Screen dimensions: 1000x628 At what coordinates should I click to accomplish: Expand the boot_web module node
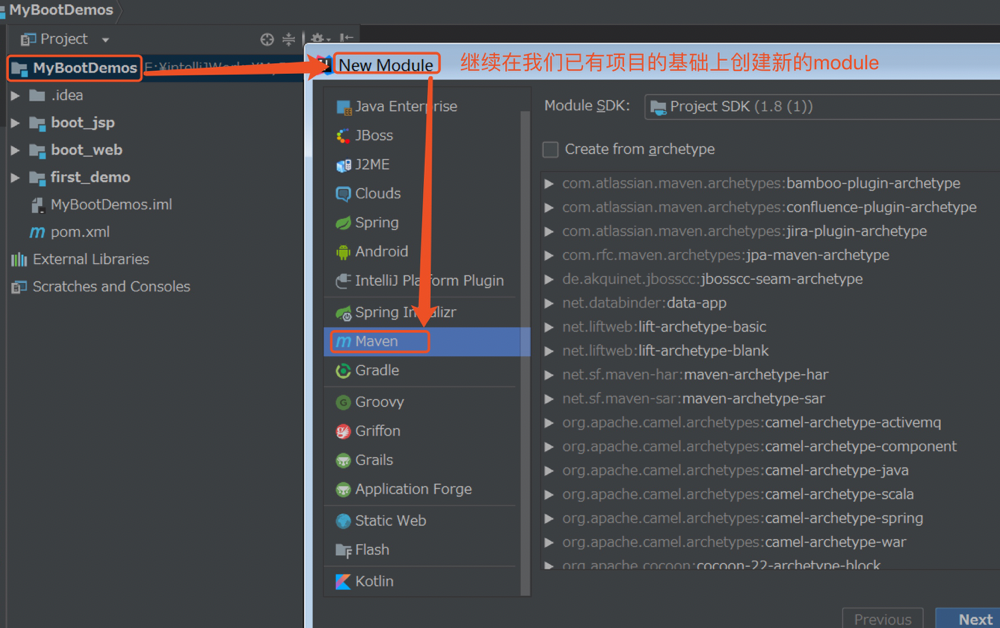pyautogui.click(x=15, y=150)
